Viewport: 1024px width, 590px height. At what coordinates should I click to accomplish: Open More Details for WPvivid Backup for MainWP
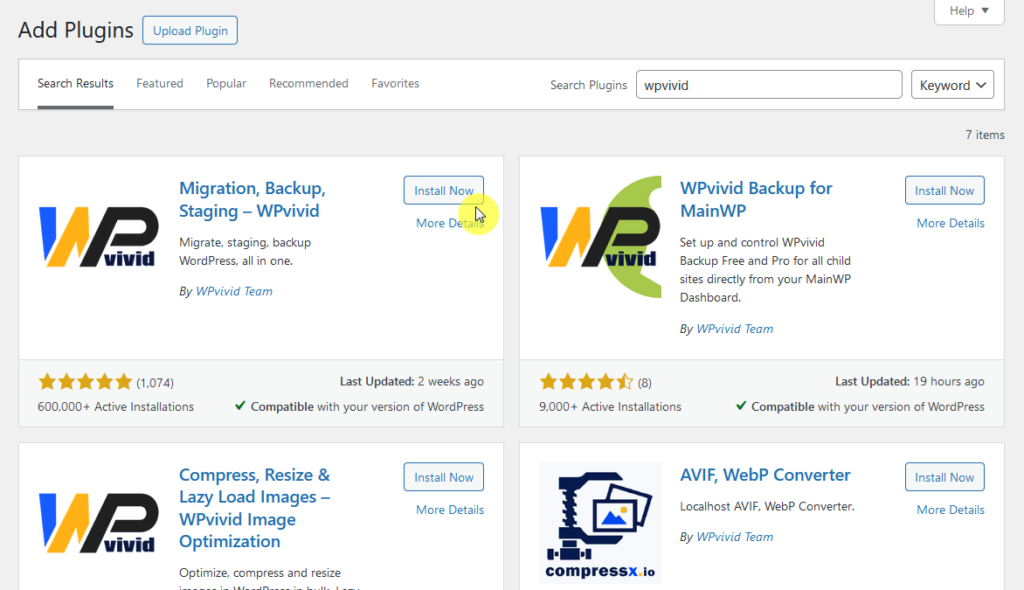click(950, 223)
